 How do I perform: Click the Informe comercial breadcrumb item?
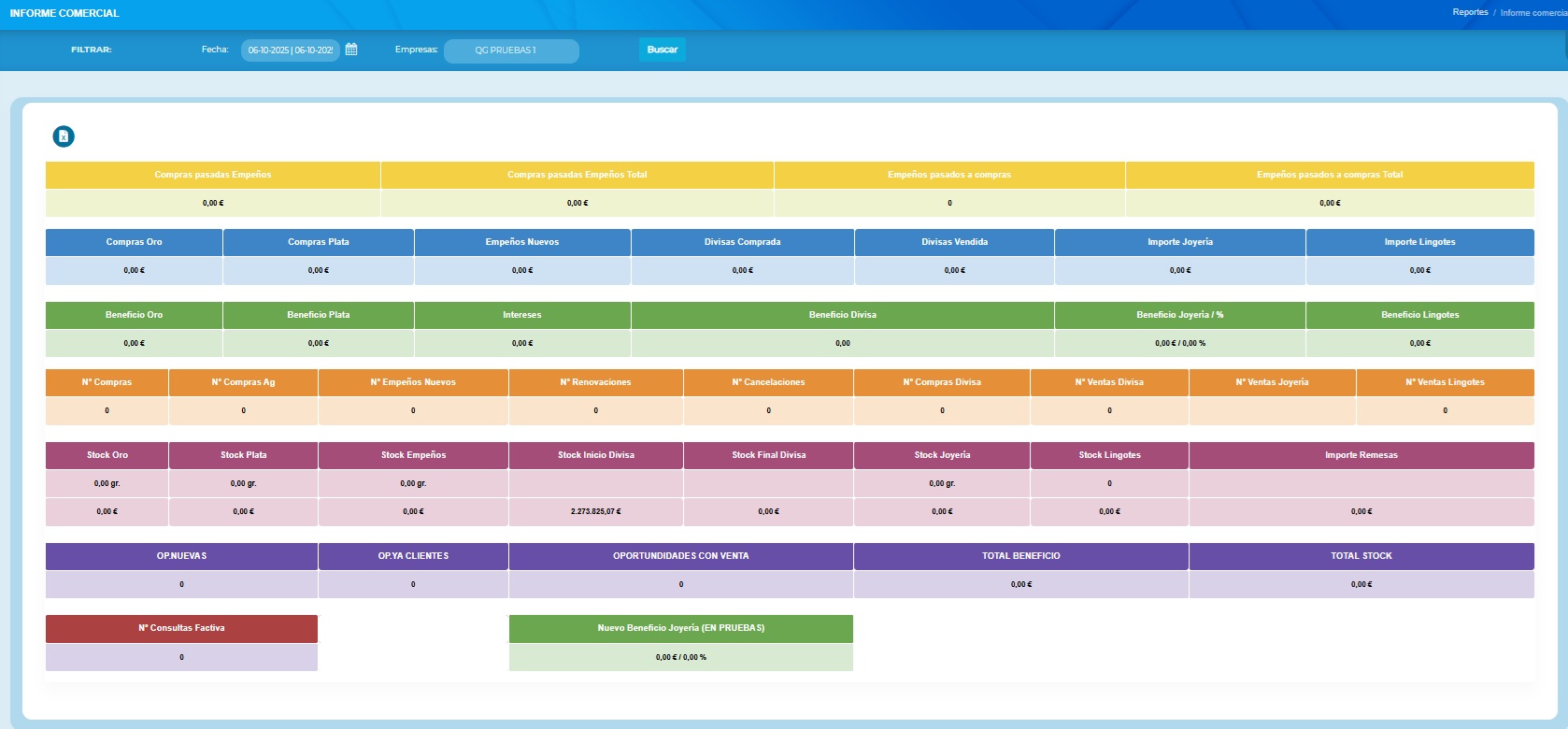pos(1532,13)
